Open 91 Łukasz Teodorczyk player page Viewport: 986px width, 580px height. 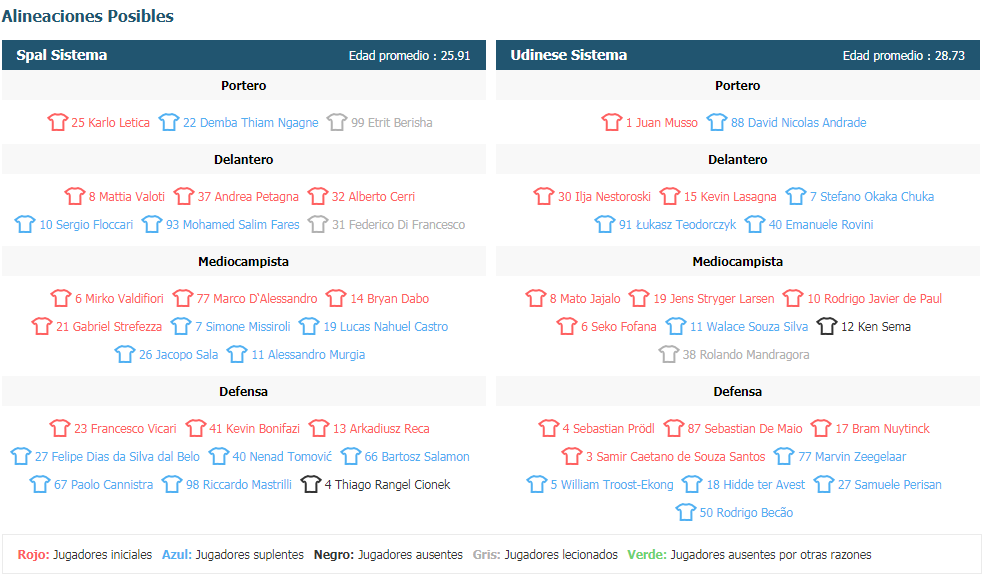click(x=677, y=225)
